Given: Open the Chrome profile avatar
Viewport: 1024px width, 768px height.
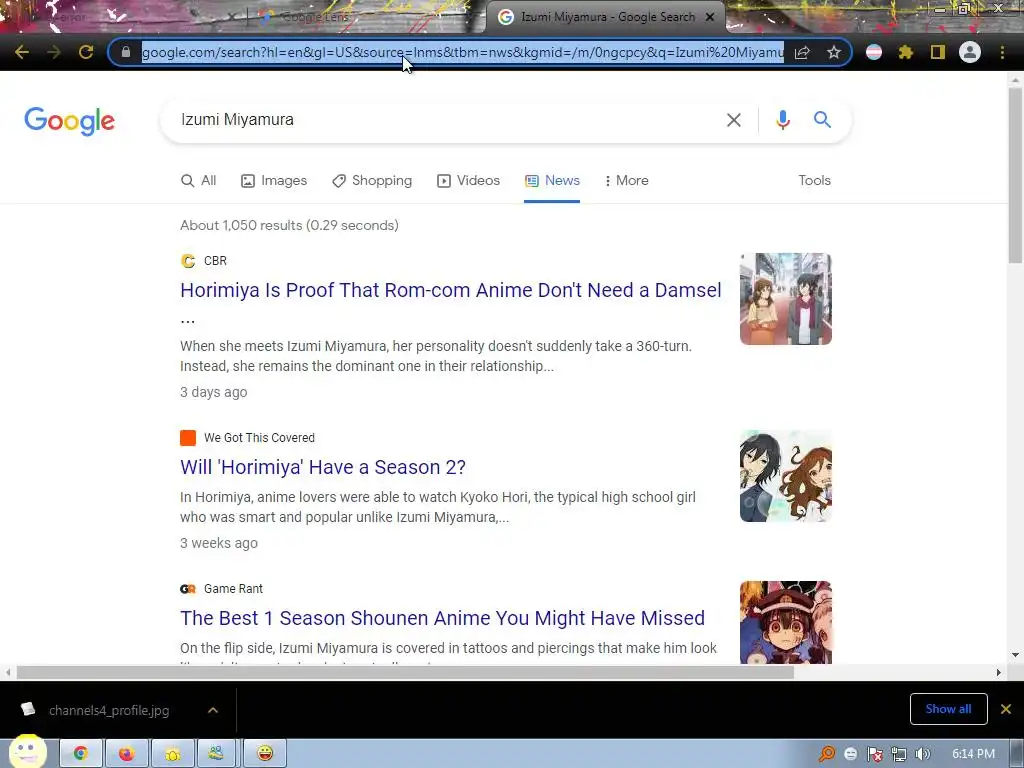Looking at the screenshot, I should pyautogui.click(x=970, y=52).
